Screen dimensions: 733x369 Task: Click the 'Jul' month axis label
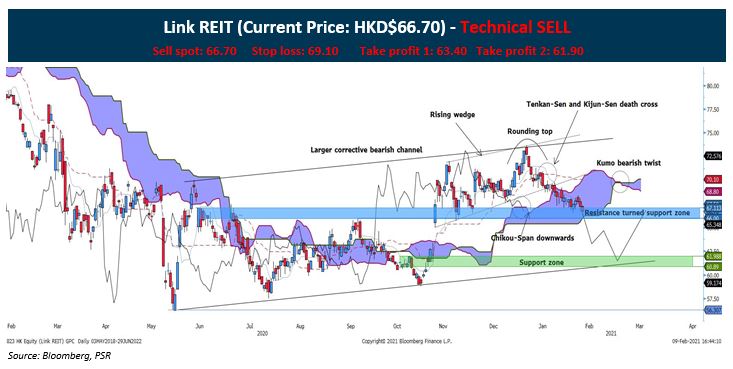coord(250,326)
